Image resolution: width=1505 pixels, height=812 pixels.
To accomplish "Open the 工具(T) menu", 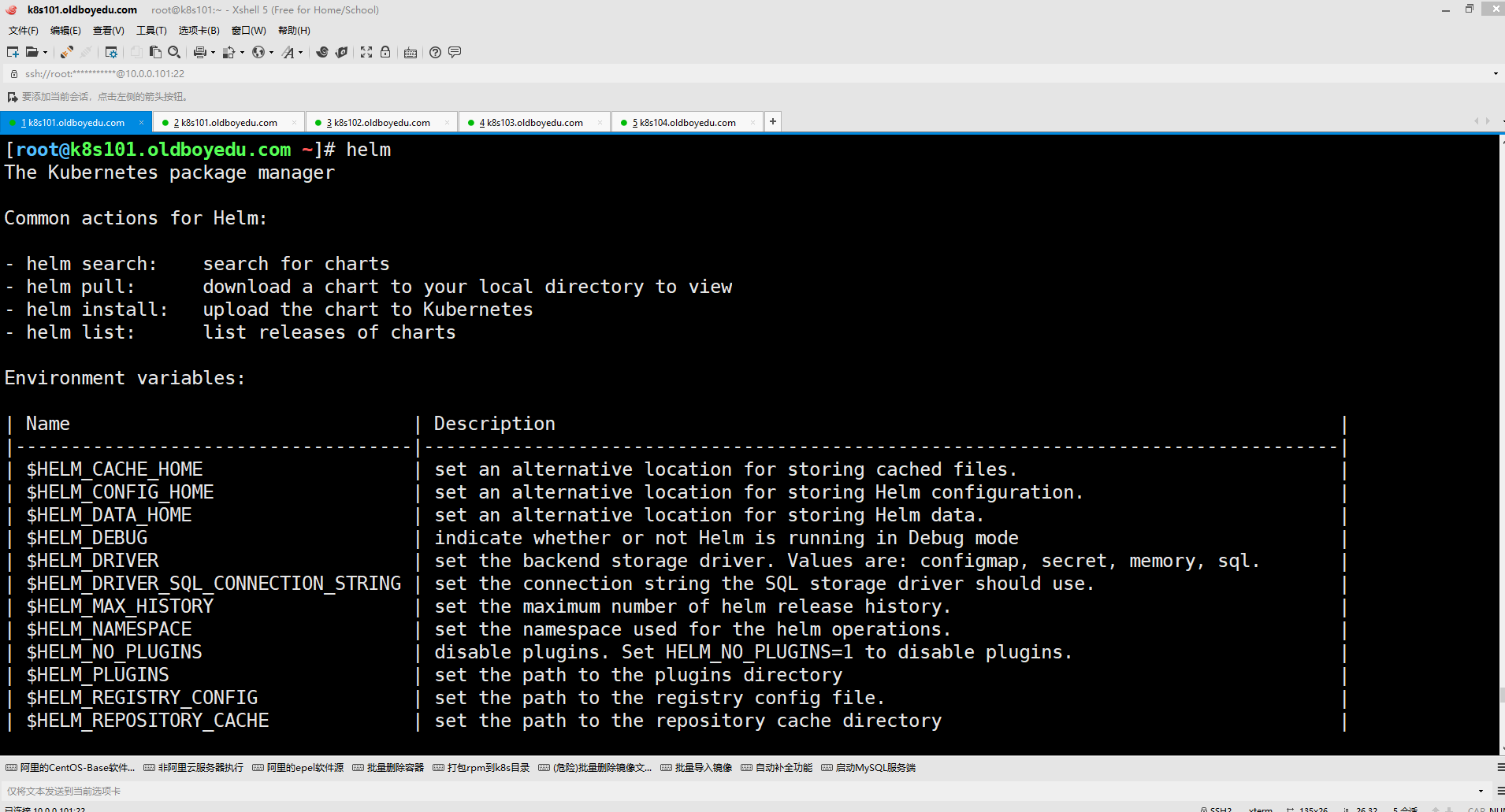I will click(151, 31).
